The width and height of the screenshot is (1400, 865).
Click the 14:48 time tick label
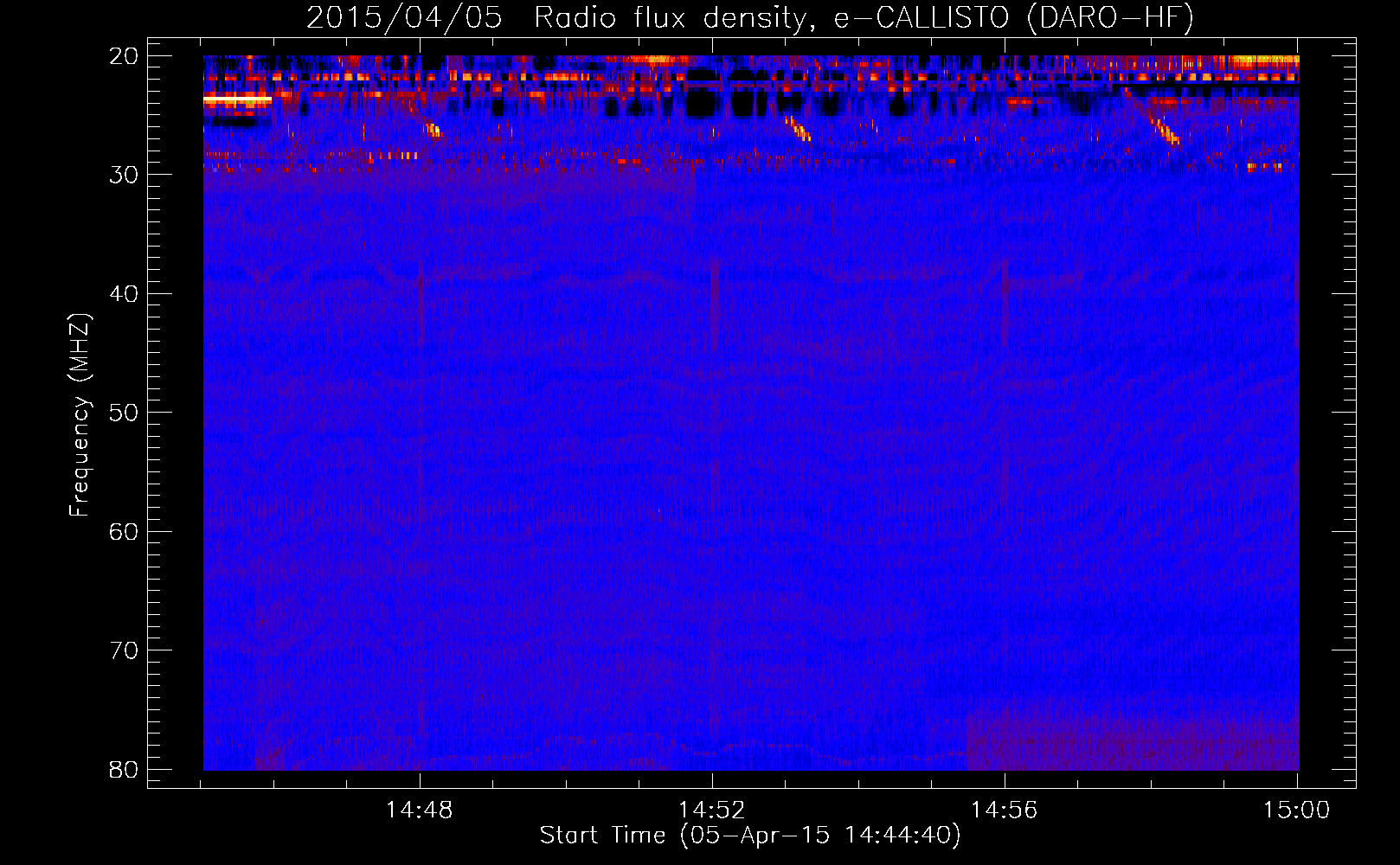point(420,811)
